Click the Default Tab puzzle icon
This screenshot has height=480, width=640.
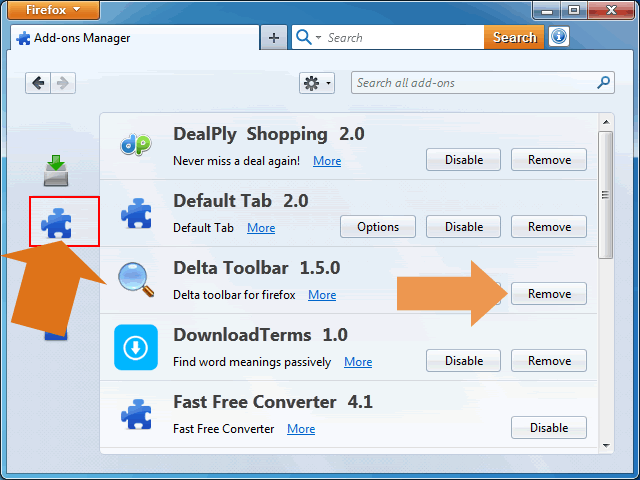pos(136,213)
